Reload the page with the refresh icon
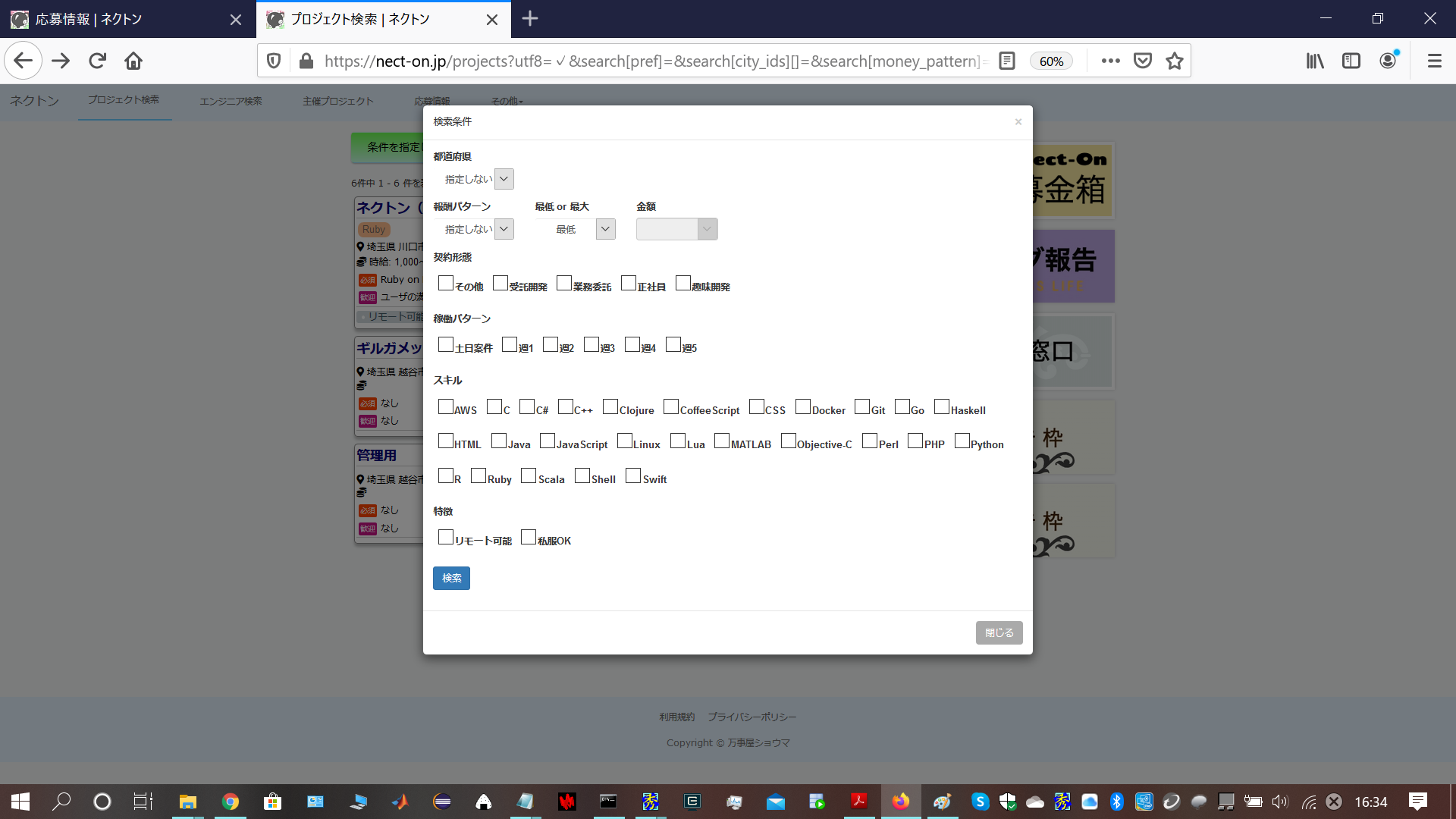Image resolution: width=1456 pixels, height=819 pixels. pos(97,61)
